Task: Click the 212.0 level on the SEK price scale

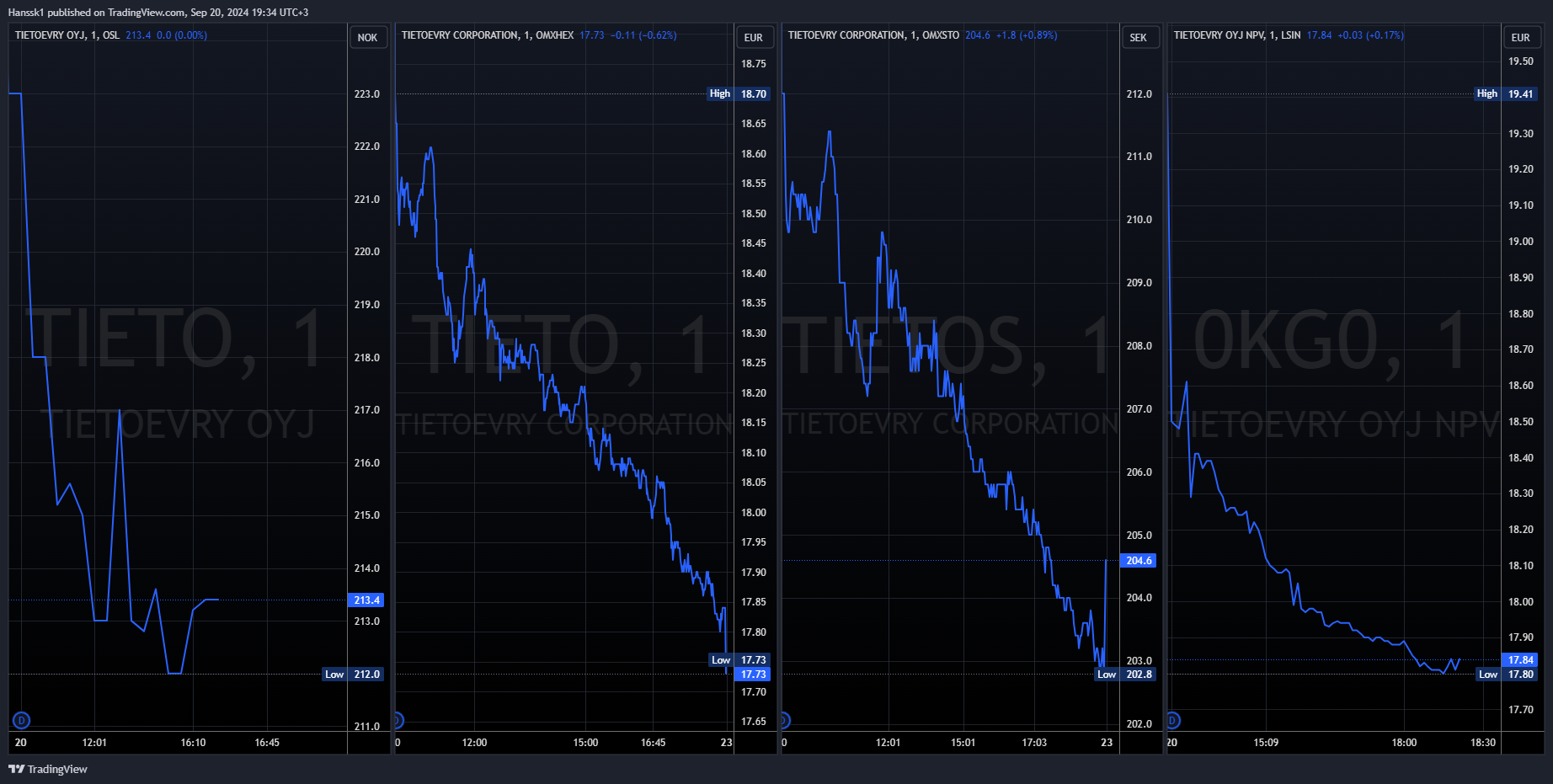Action: (1139, 94)
